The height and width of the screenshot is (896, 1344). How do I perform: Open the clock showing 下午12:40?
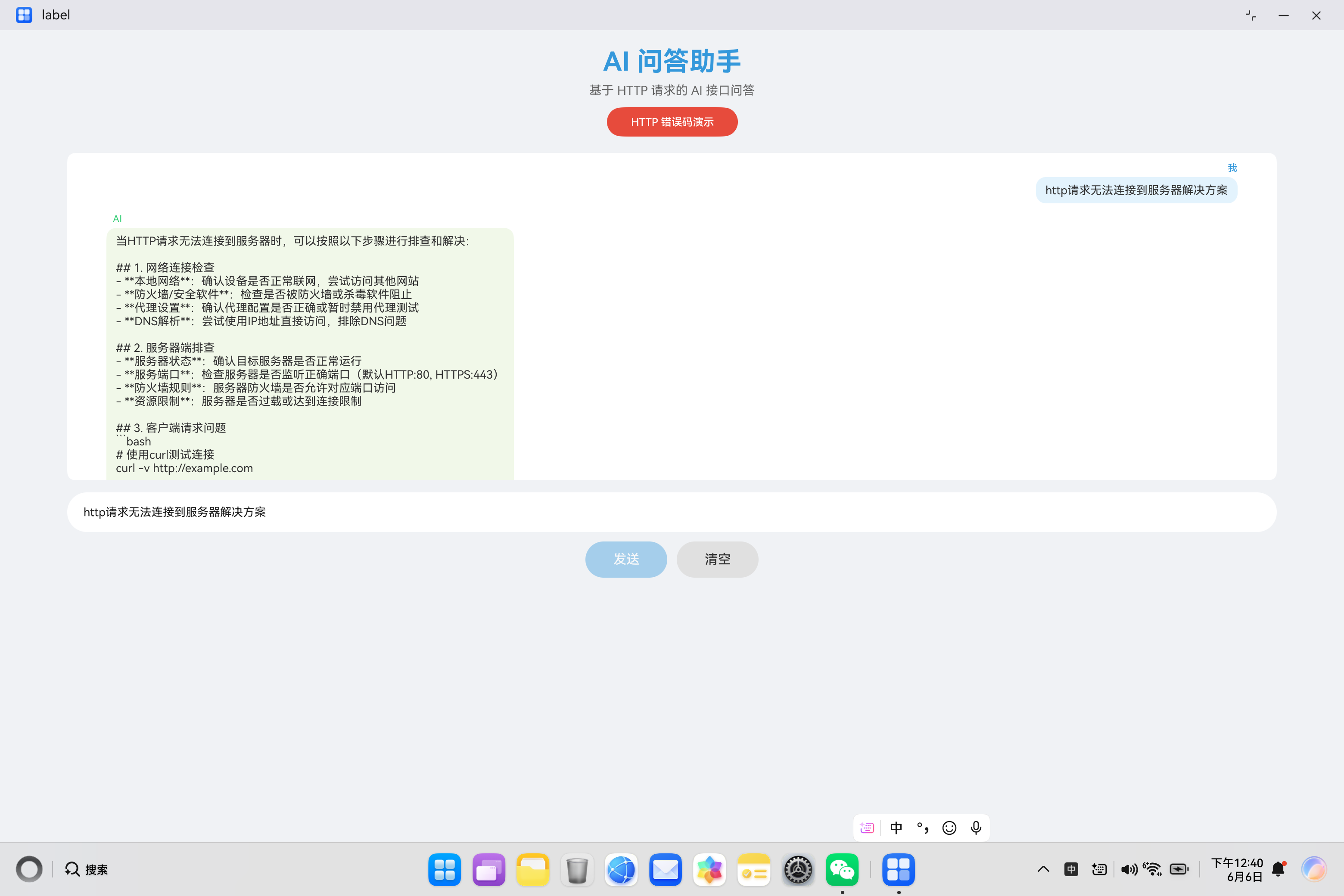(1237, 869)
